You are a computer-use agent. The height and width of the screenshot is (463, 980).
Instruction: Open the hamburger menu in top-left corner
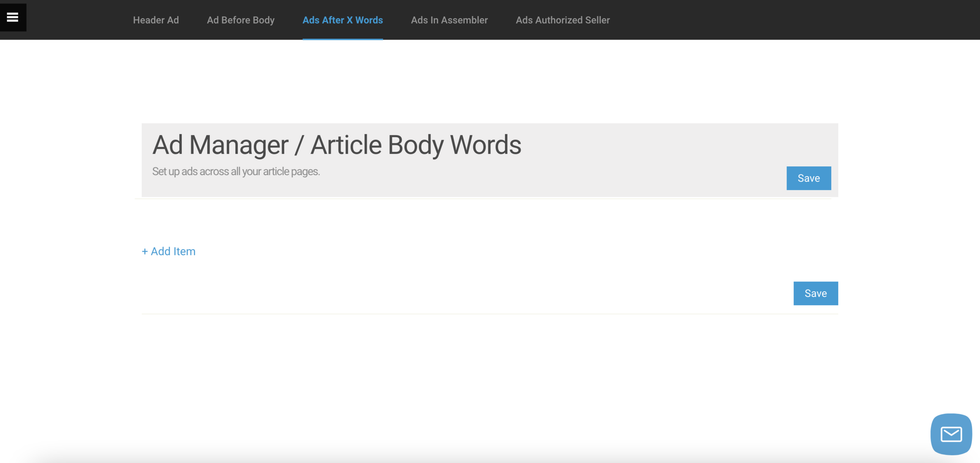point(13,17)
